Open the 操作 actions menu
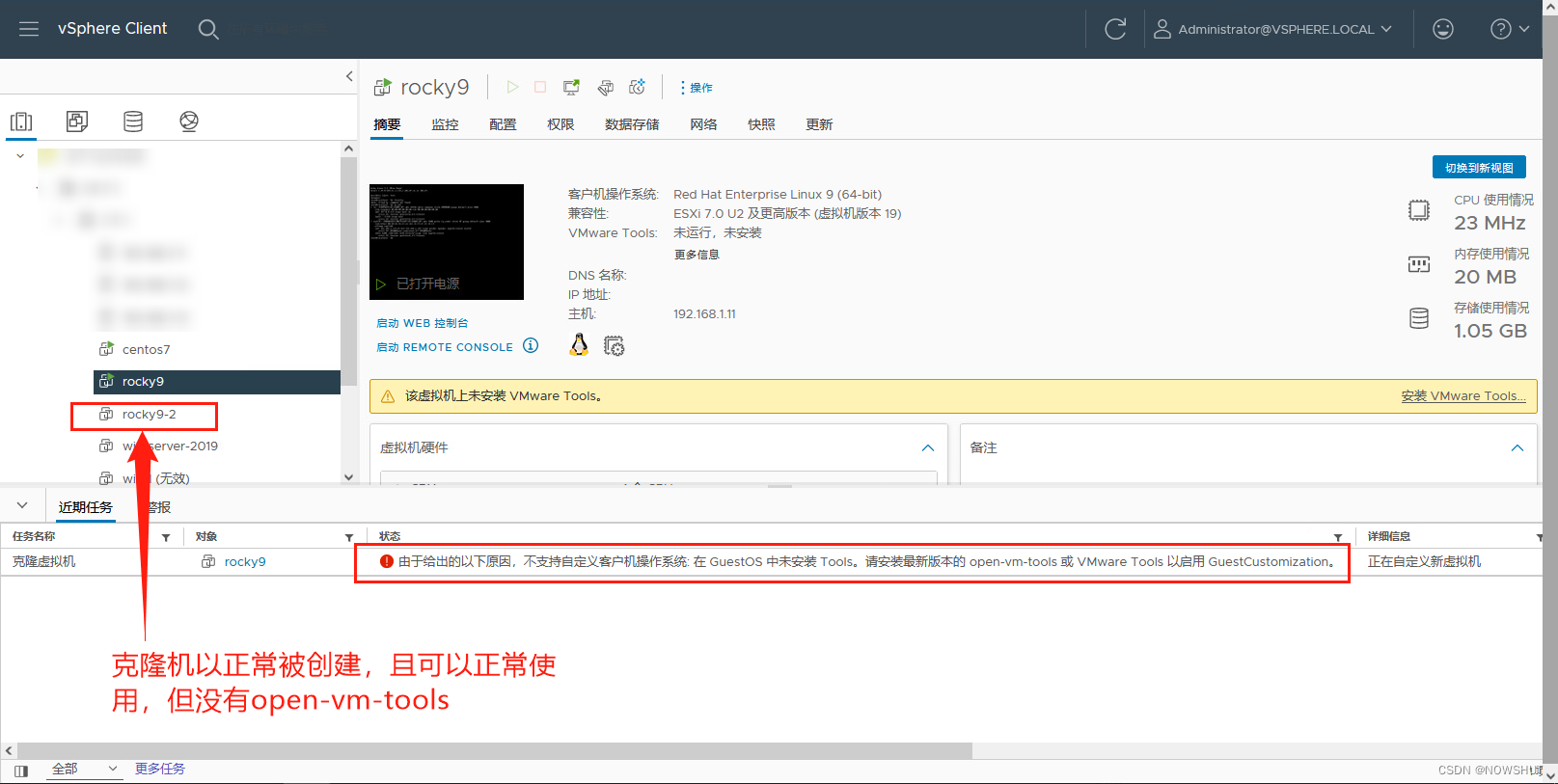 (x=697, y=88)
